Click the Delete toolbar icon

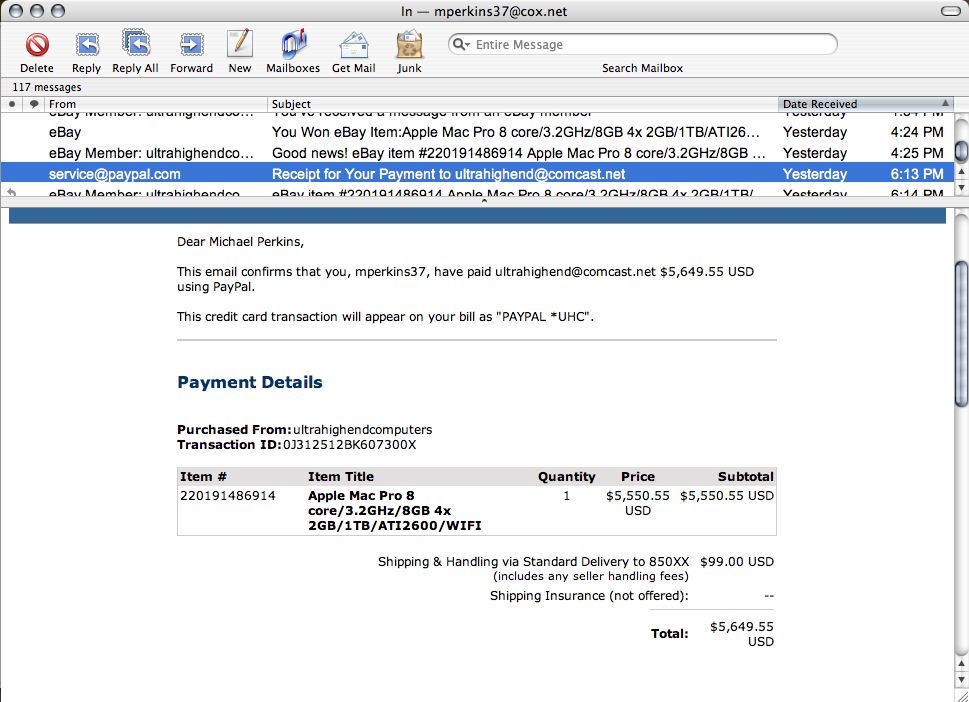[x=37, y=45]
